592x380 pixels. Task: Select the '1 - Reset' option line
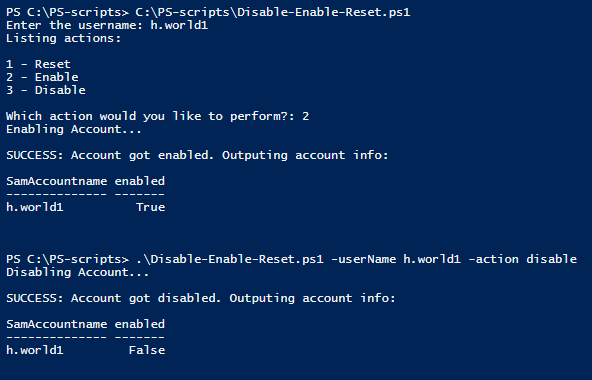click(38, 64)
